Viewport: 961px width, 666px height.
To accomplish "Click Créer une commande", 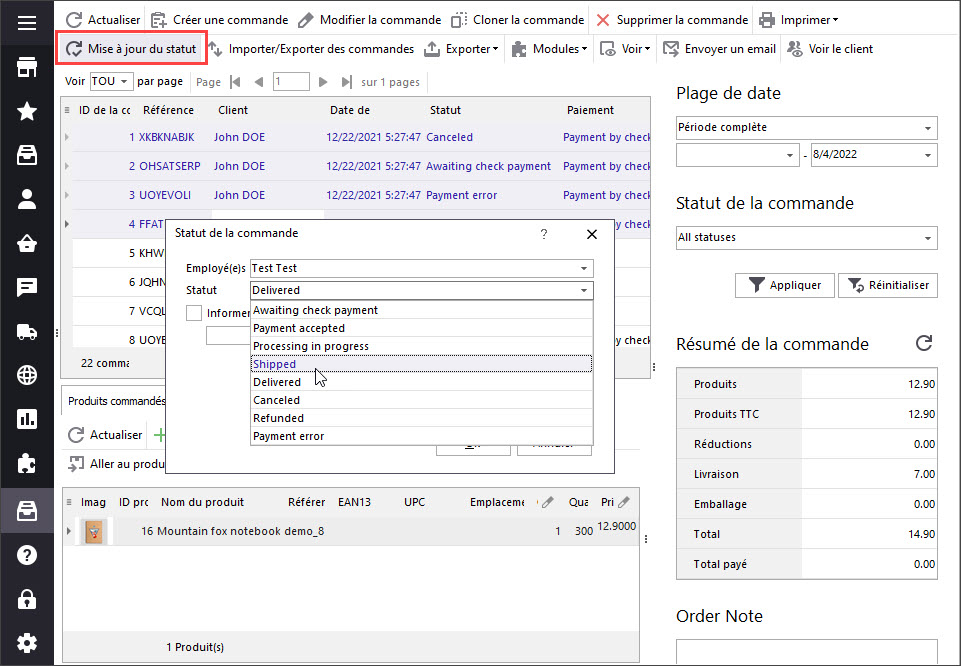I will pos(219,20).
